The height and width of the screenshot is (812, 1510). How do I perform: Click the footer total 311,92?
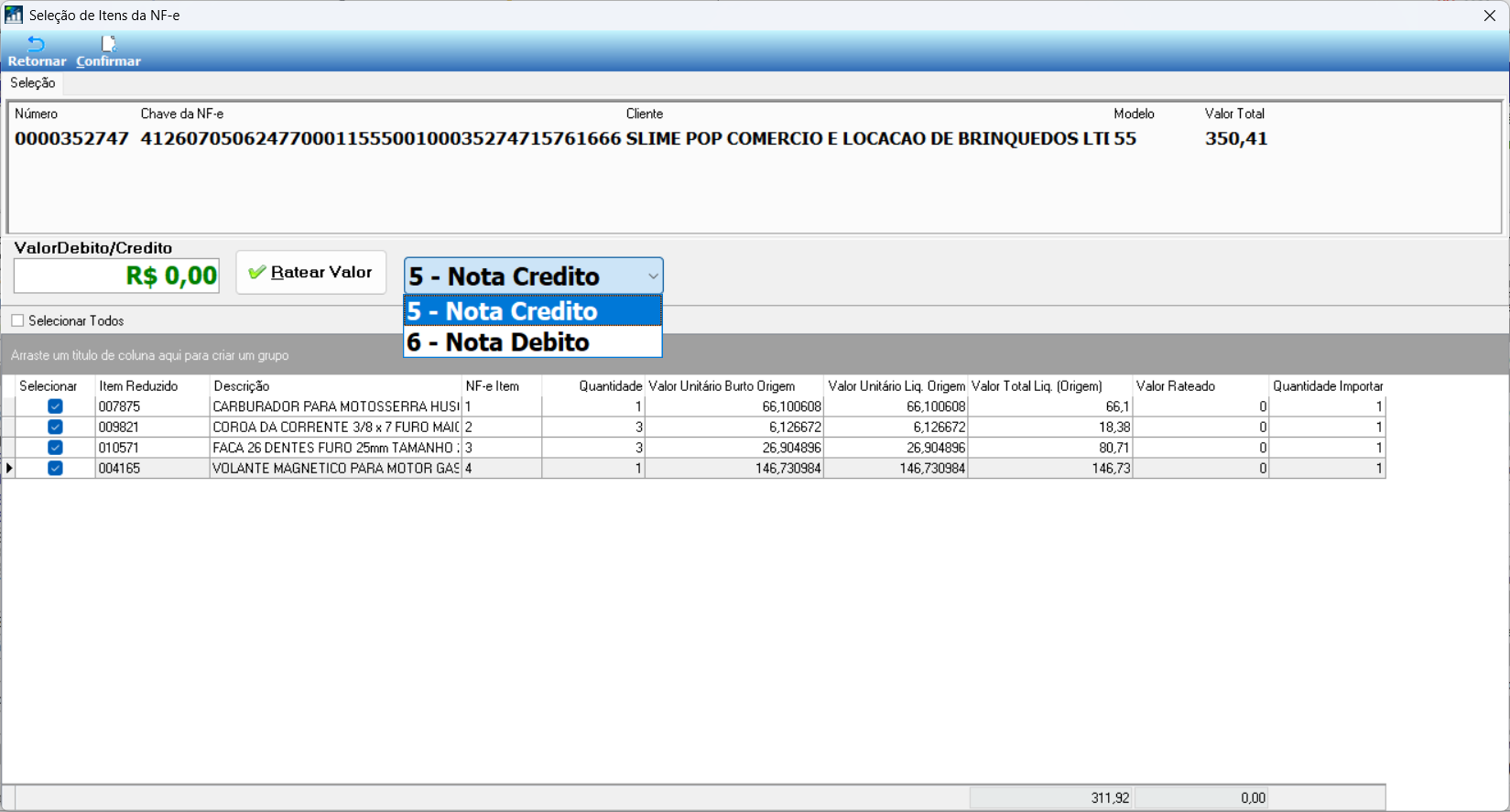click(1051, 798)
